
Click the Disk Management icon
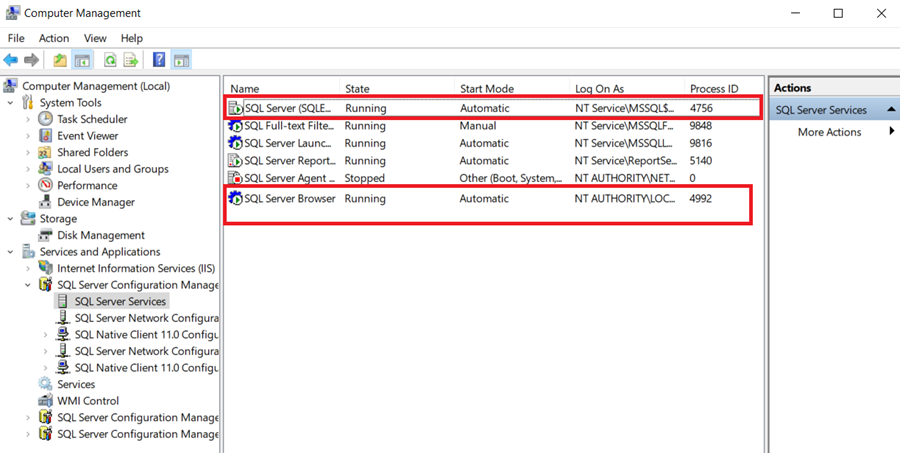pos(45,235)
